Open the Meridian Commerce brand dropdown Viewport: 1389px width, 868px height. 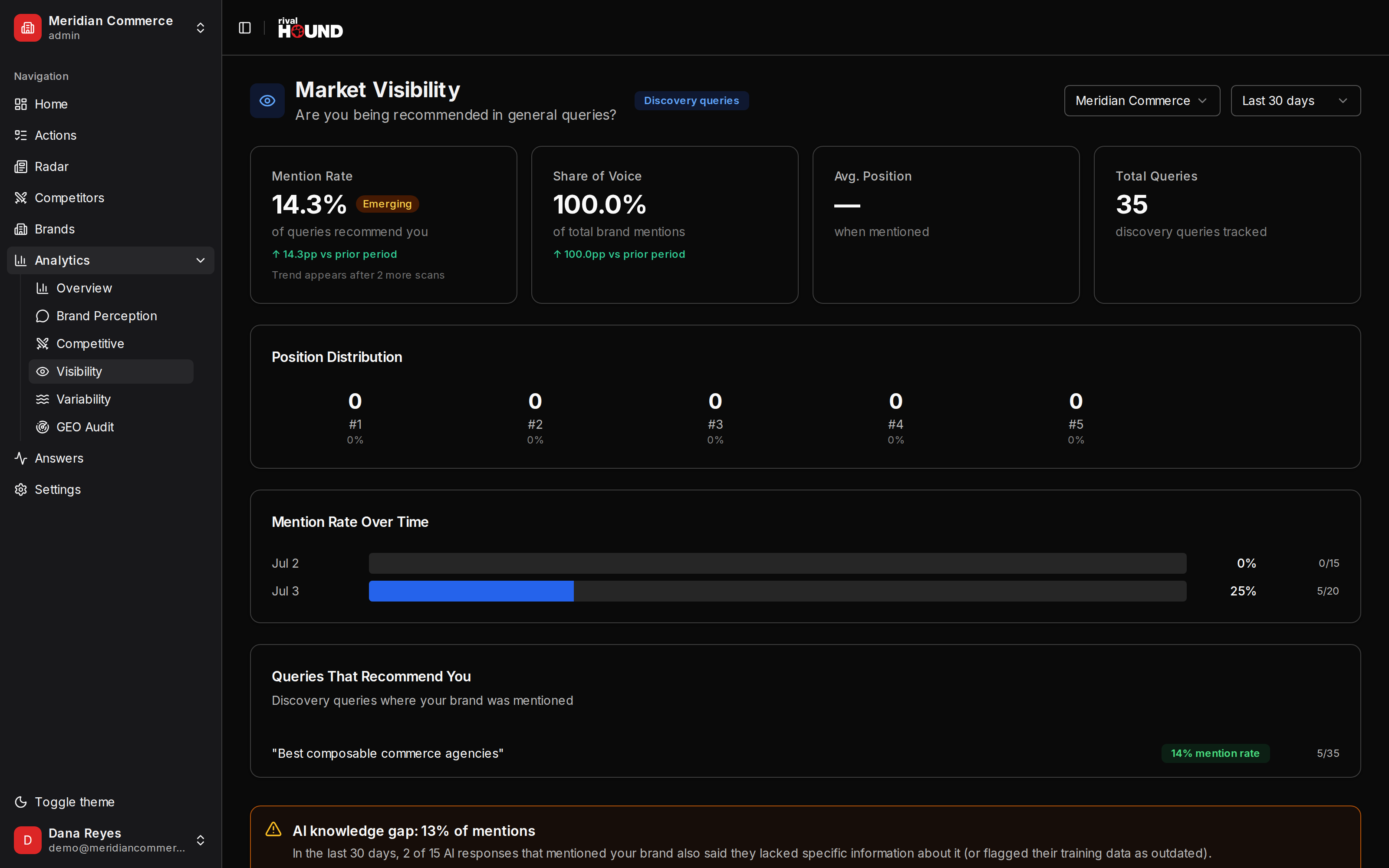(1142, 100)
